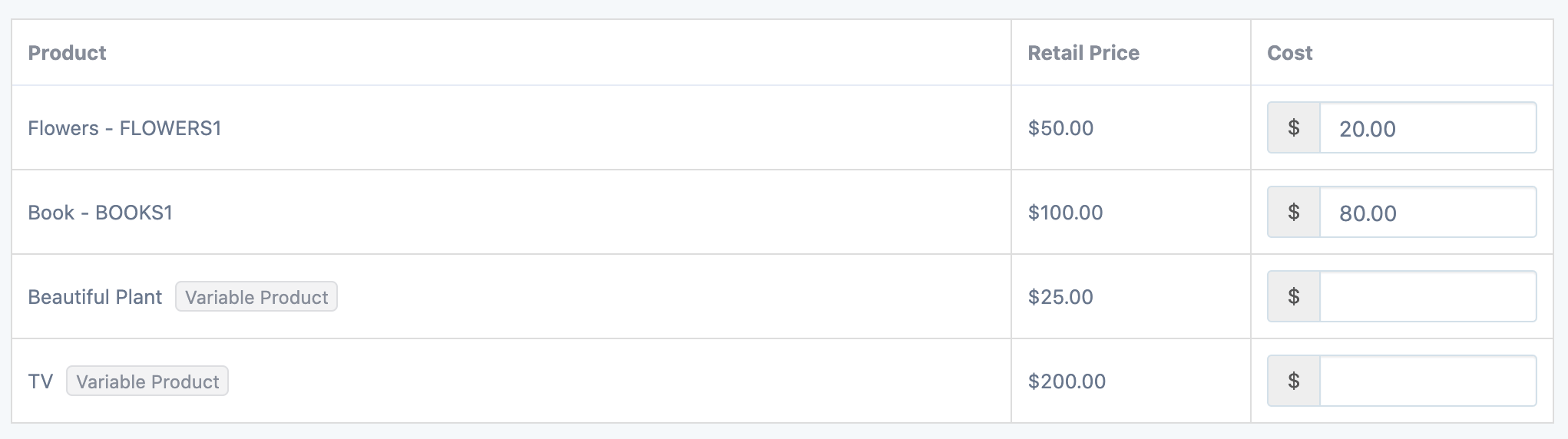The width and height of the screenshot is (1568, 439).
Task: Click the Flowers cost input field
Action: [x=1427, y=128]
